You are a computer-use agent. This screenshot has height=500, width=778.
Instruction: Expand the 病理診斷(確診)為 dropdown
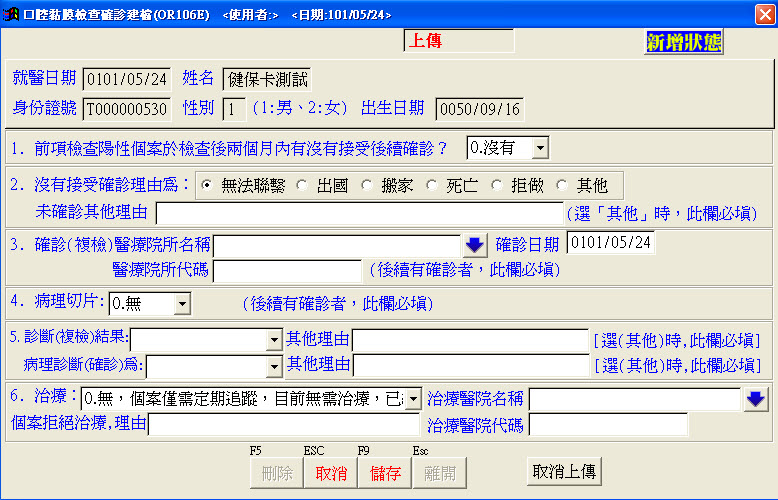pos(274,367)
